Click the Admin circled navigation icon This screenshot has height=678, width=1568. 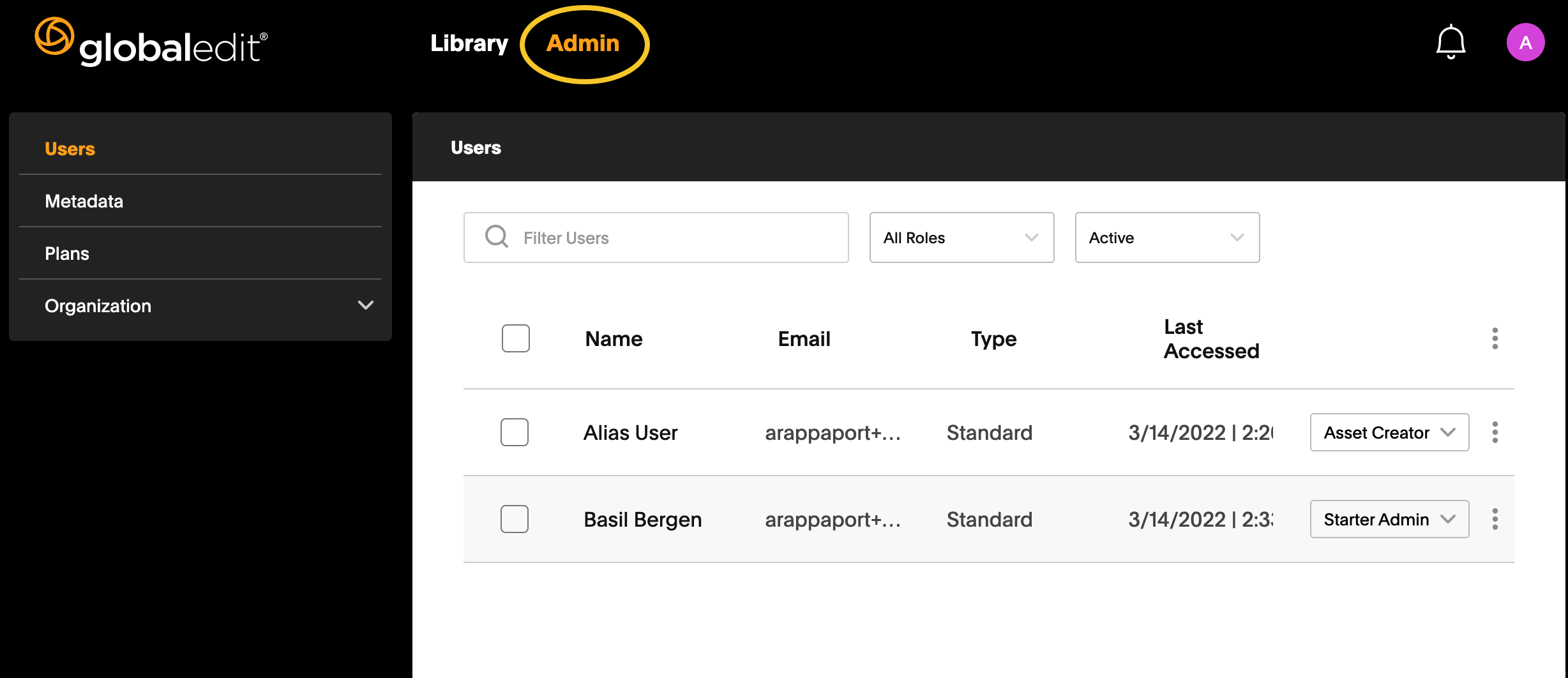(584, 43)
